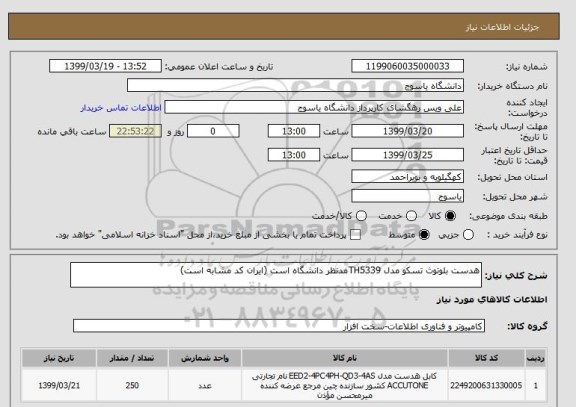Image resolution: width=576 pixels, height=407 pixels.
Task: Choose the متوسط purchase type radio
Action: [424, 235]
